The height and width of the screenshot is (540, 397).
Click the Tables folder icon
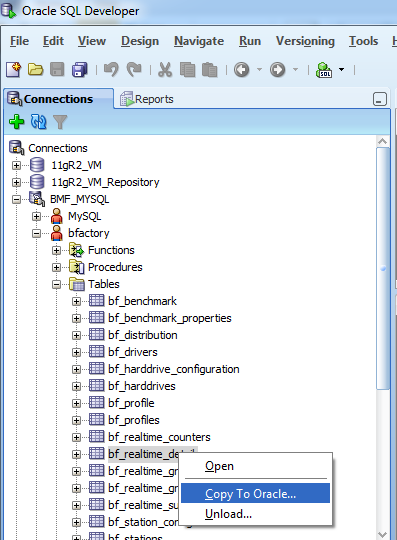pos(76,284)
